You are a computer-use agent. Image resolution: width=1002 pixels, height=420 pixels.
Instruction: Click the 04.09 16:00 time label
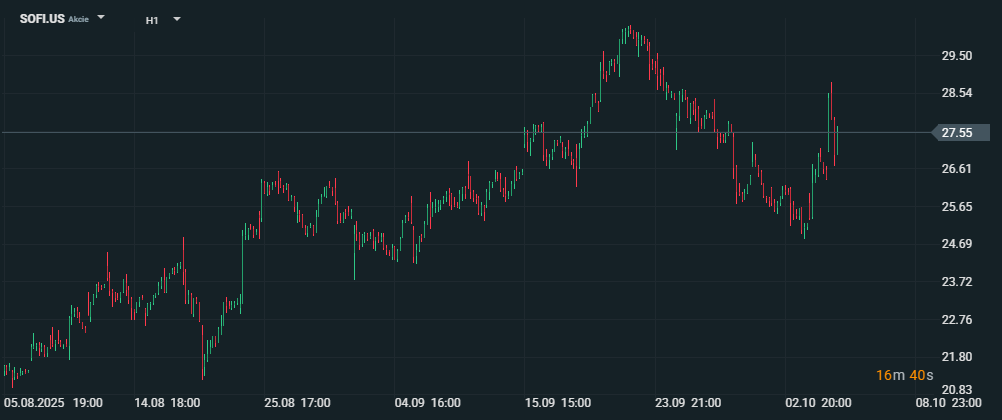428,403
